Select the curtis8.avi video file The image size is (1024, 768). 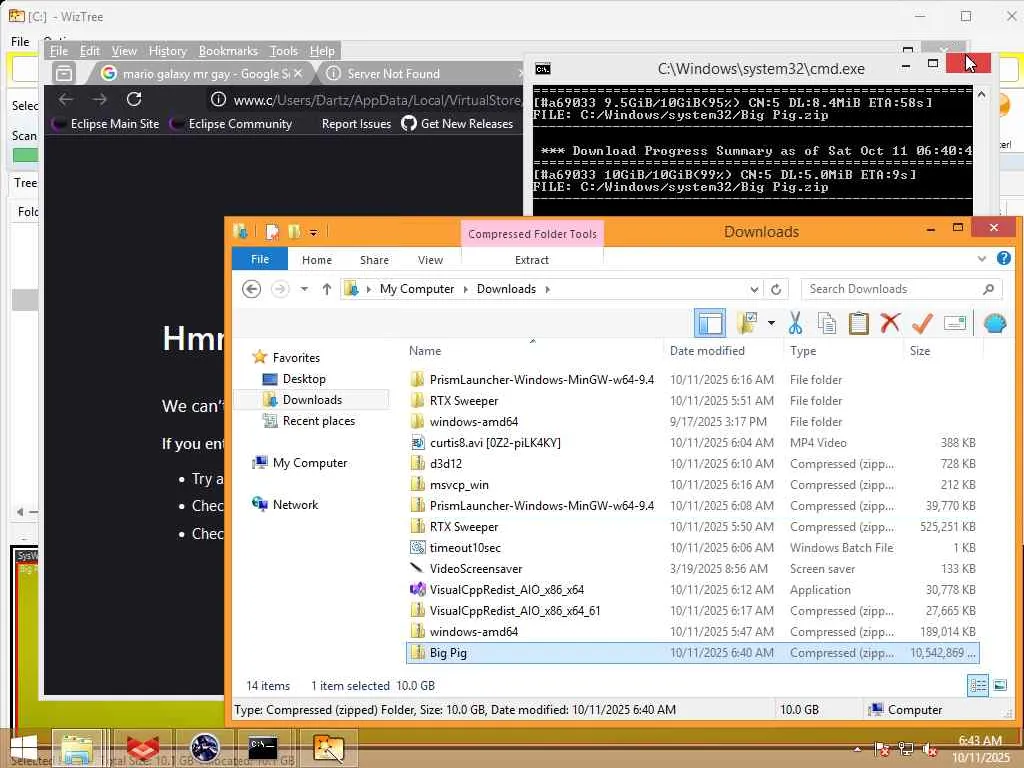point(692,442)
